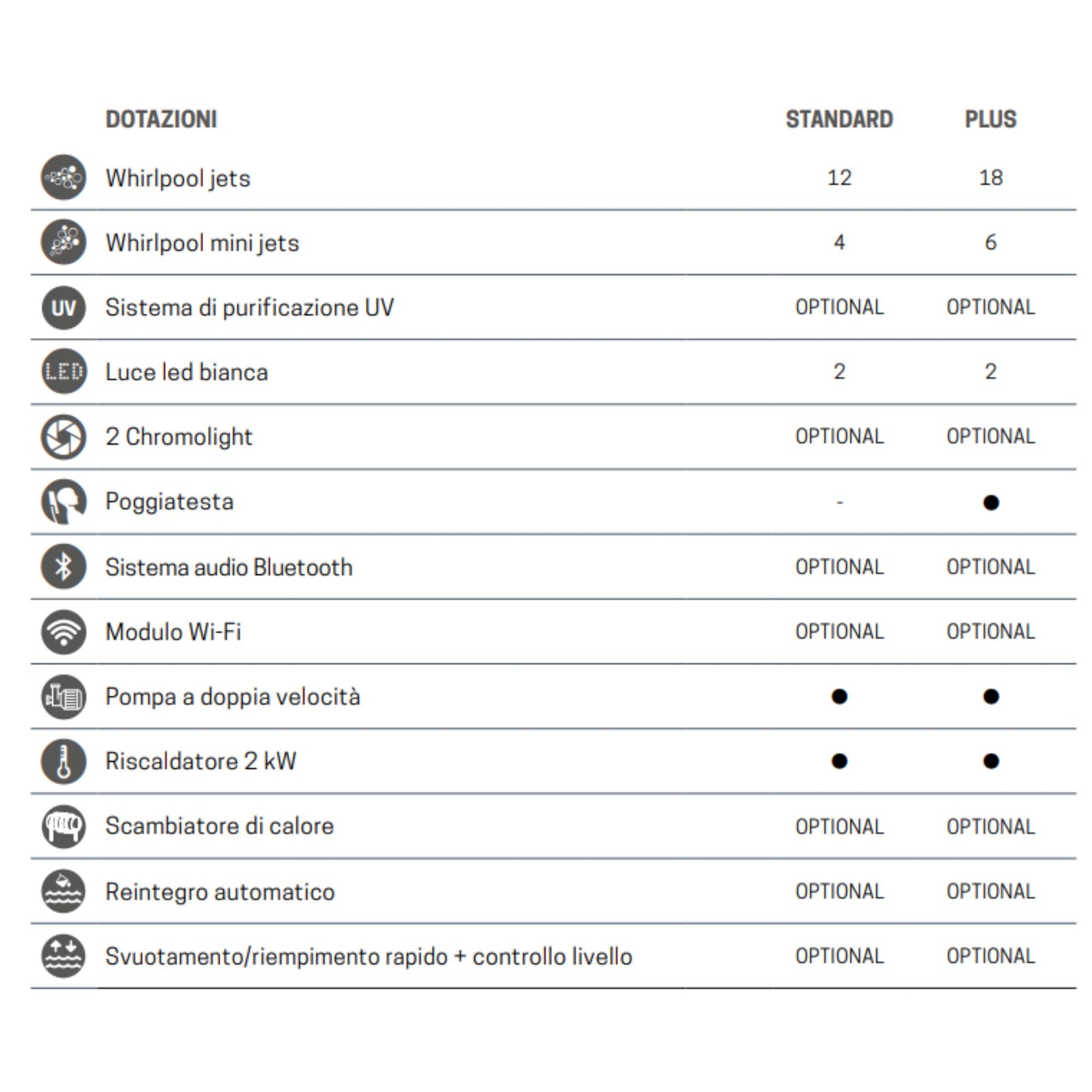Click the quick drain/fill level icon
The image size is (1092, 1092).
point(64,956)
